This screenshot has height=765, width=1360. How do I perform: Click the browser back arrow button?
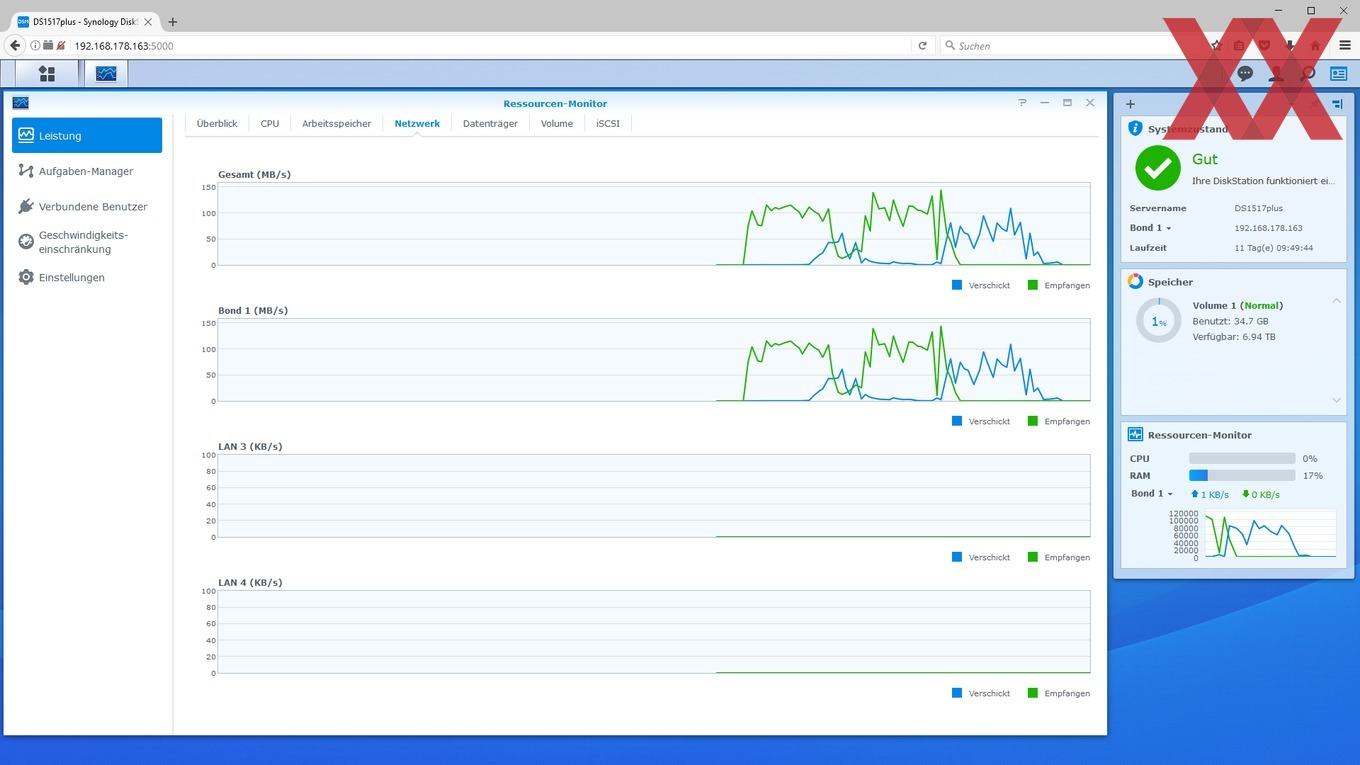point(15,45)
